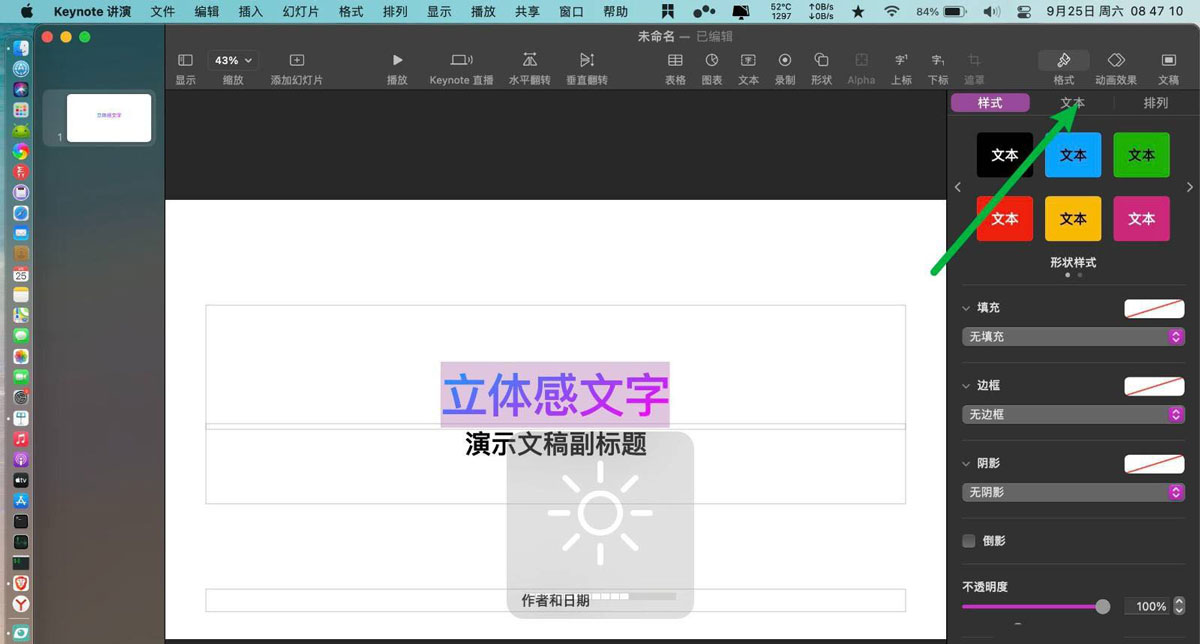Insert a table (表格)
Image resolution: width=1200 pixels, height=644 pixels.
point(675,67)
